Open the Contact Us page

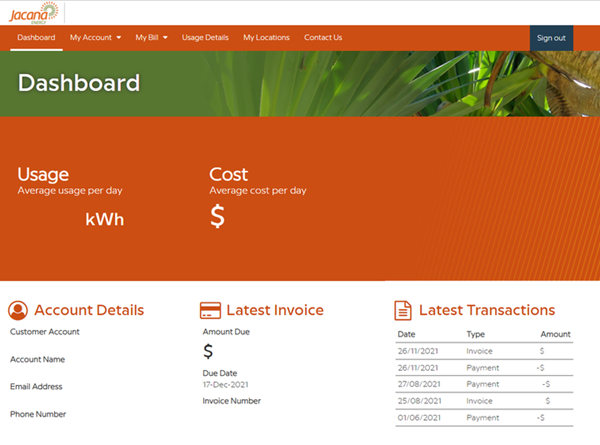click(x=323, y=37)
